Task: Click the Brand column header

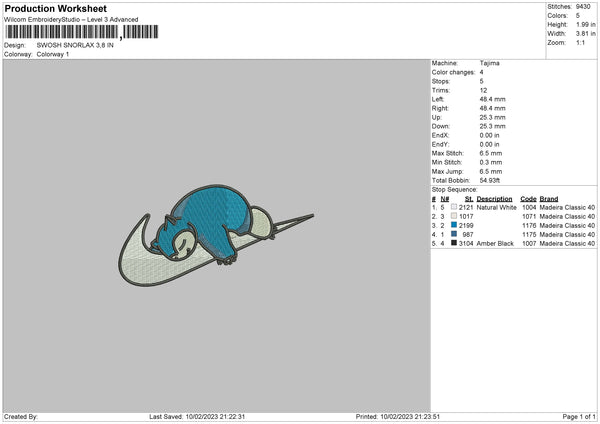Action: (x=549, y=199)
